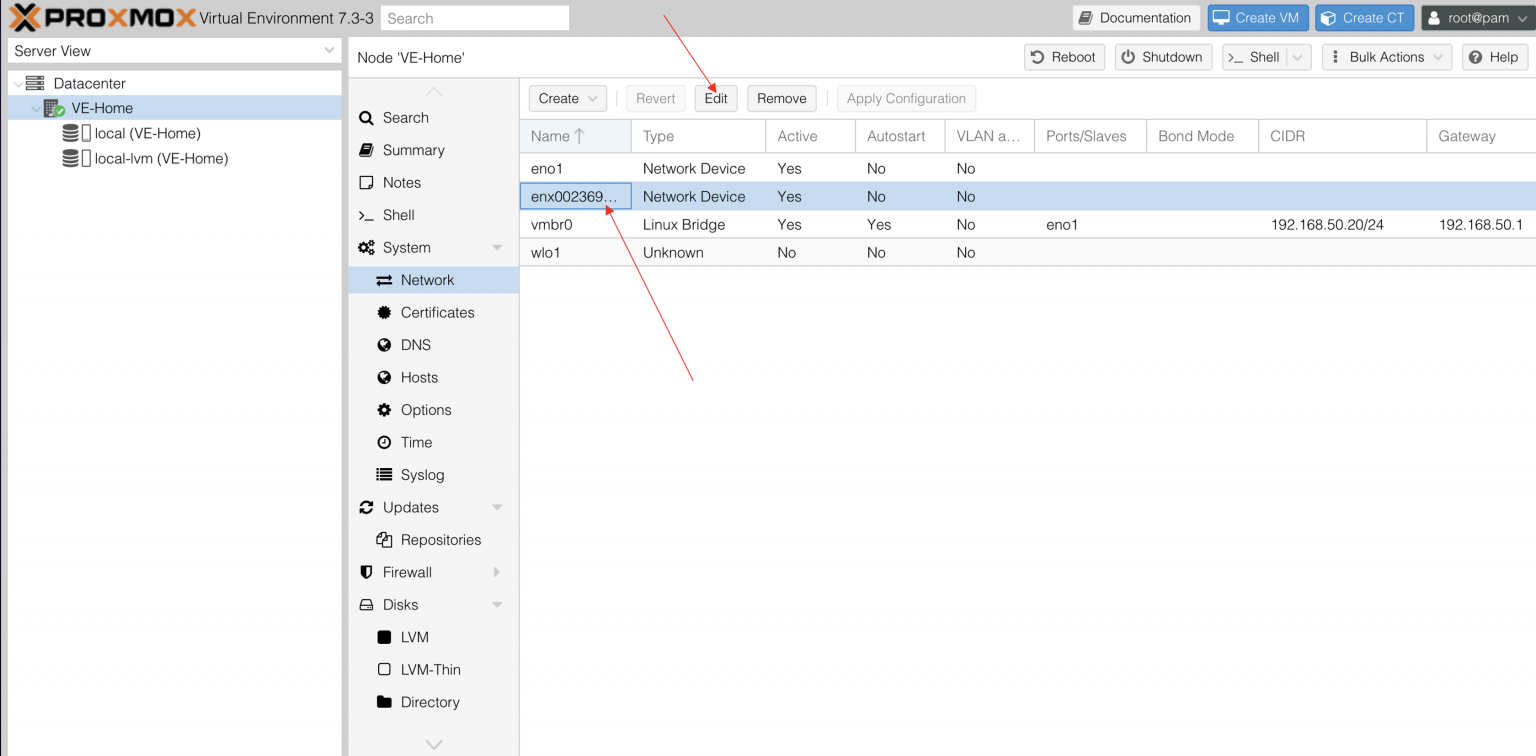
Task: Select Certificates in the System sidebar
Action: tap(437, 312)
